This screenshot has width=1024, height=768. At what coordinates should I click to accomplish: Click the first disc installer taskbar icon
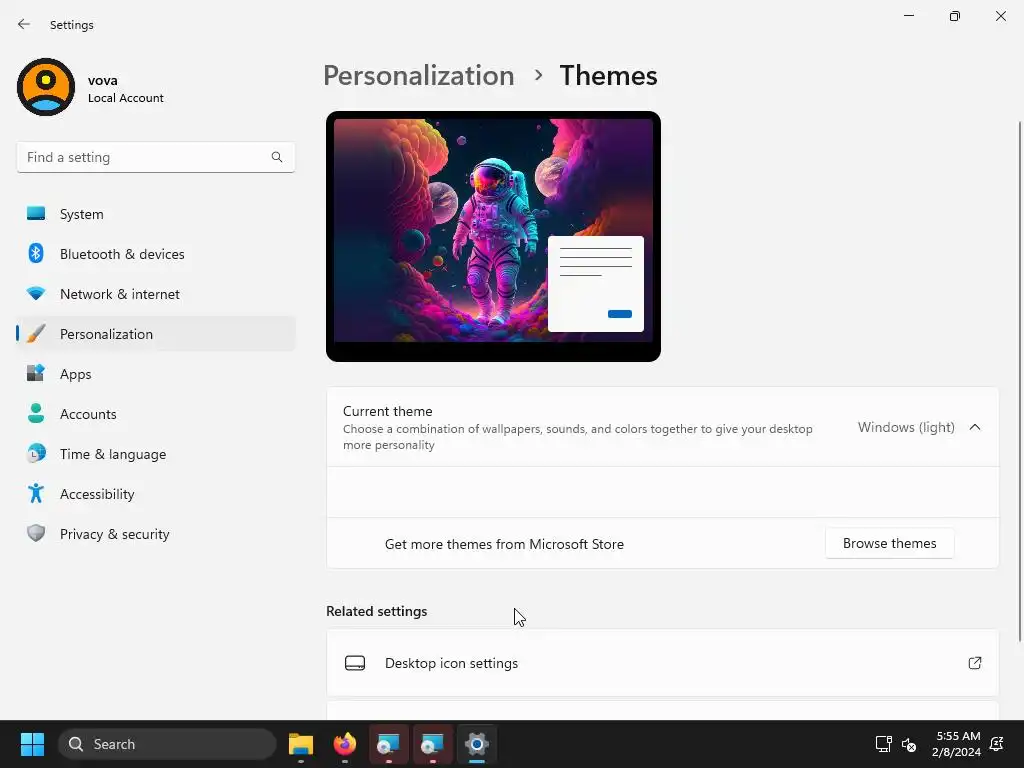click(x=389, y=744)
